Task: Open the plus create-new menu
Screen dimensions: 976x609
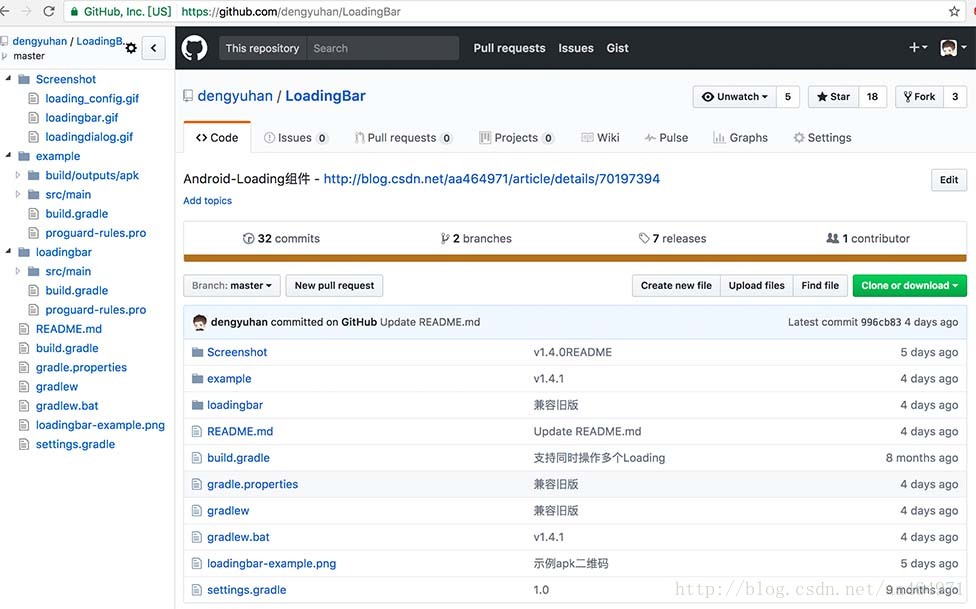Action: click(918, 47)
